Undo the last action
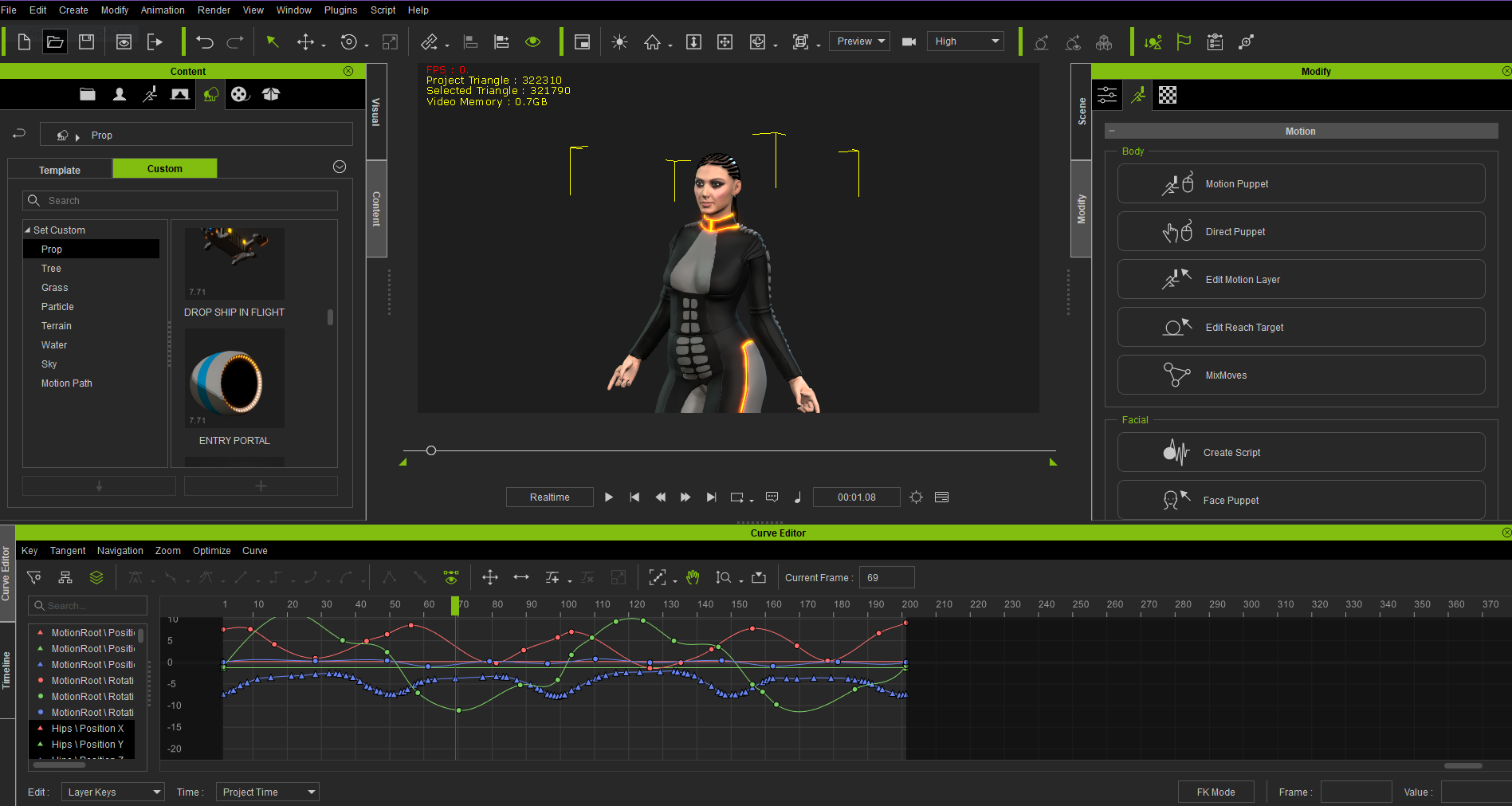The image size is (1512, 806). click(205, 42)
